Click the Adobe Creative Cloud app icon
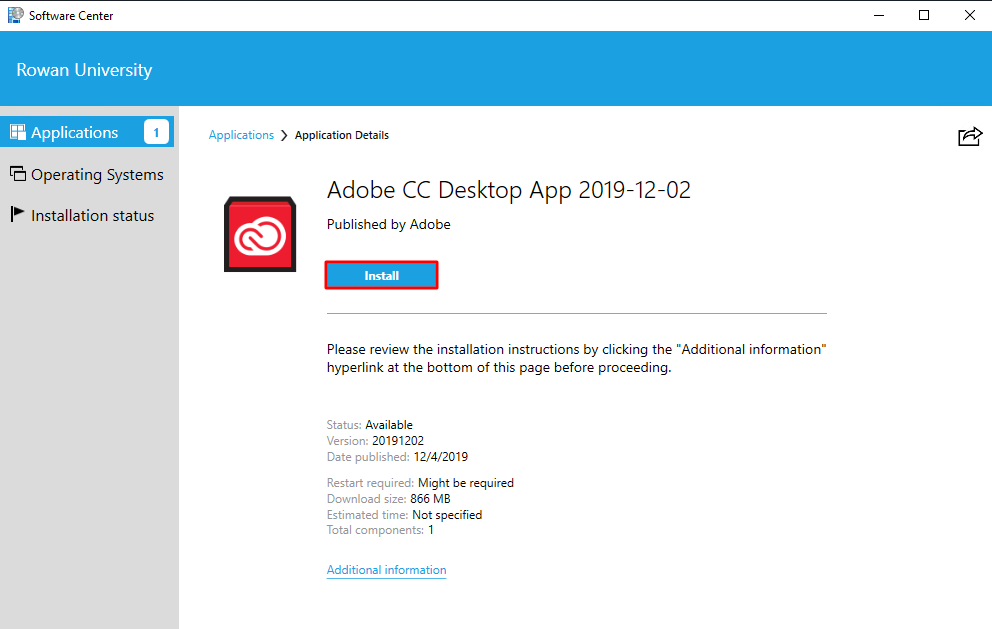Screen dimensions: 992x629 (259, 234)
